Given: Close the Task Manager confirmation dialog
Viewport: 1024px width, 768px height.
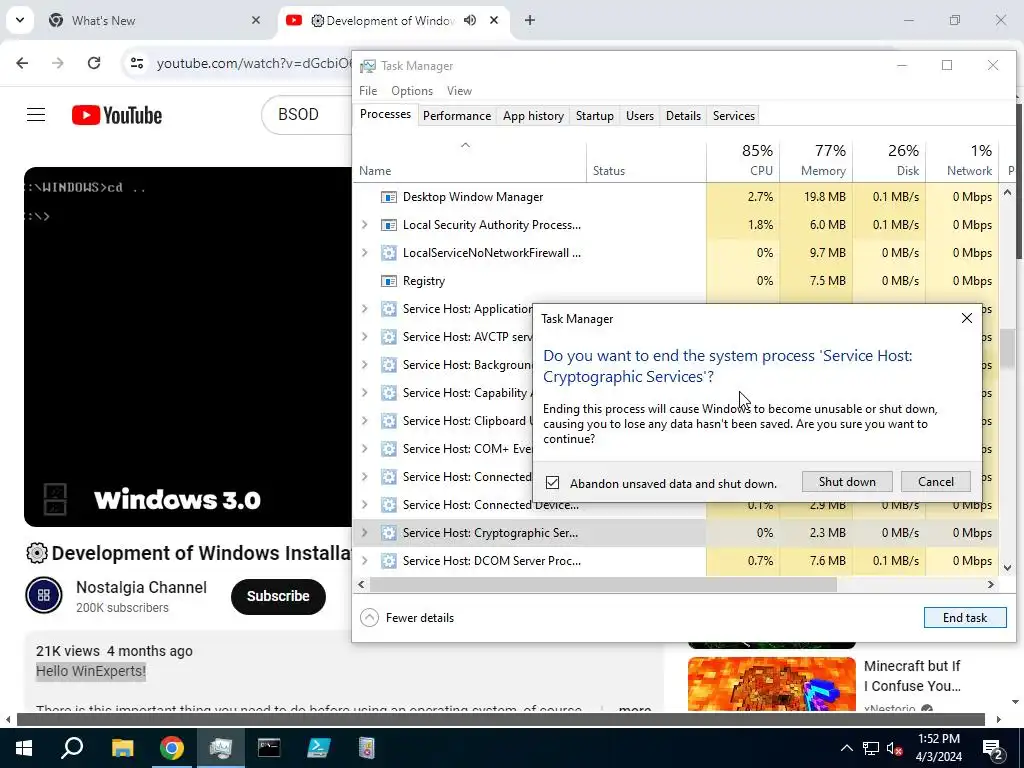Looking at the screenshot, I should [967, 318].
